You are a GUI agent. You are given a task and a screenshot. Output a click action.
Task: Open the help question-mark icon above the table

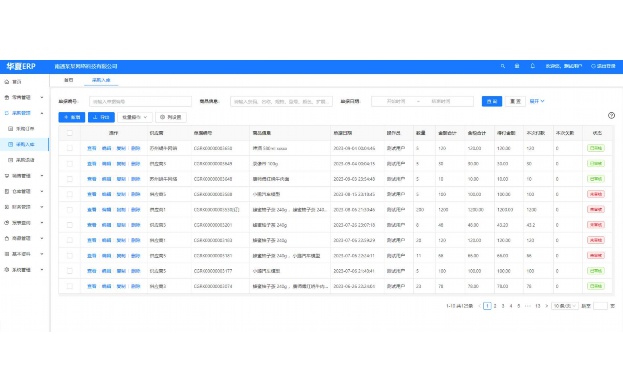point(611,115)
